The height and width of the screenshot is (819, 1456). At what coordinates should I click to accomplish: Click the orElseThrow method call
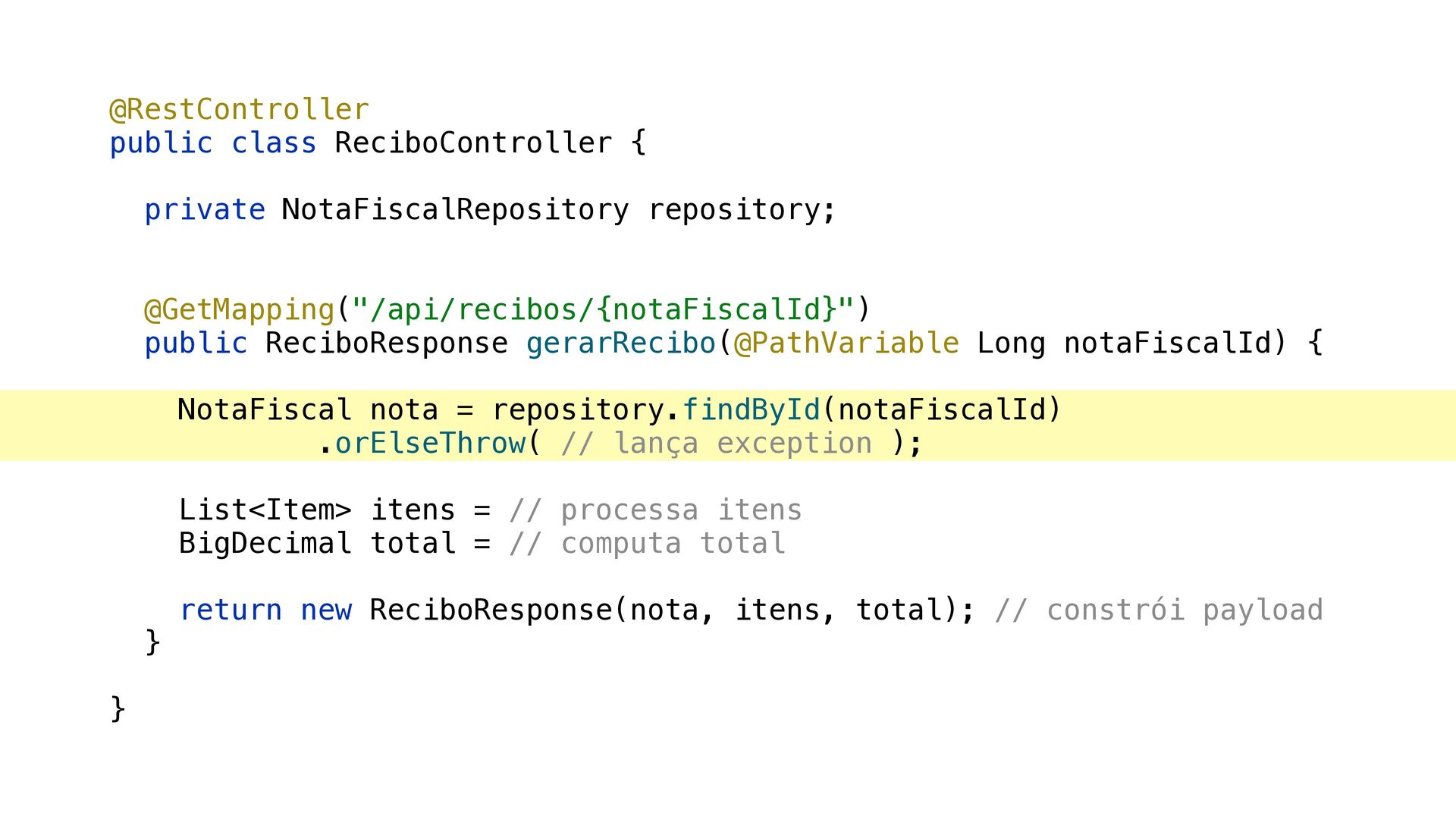click(x=430, y=444)
